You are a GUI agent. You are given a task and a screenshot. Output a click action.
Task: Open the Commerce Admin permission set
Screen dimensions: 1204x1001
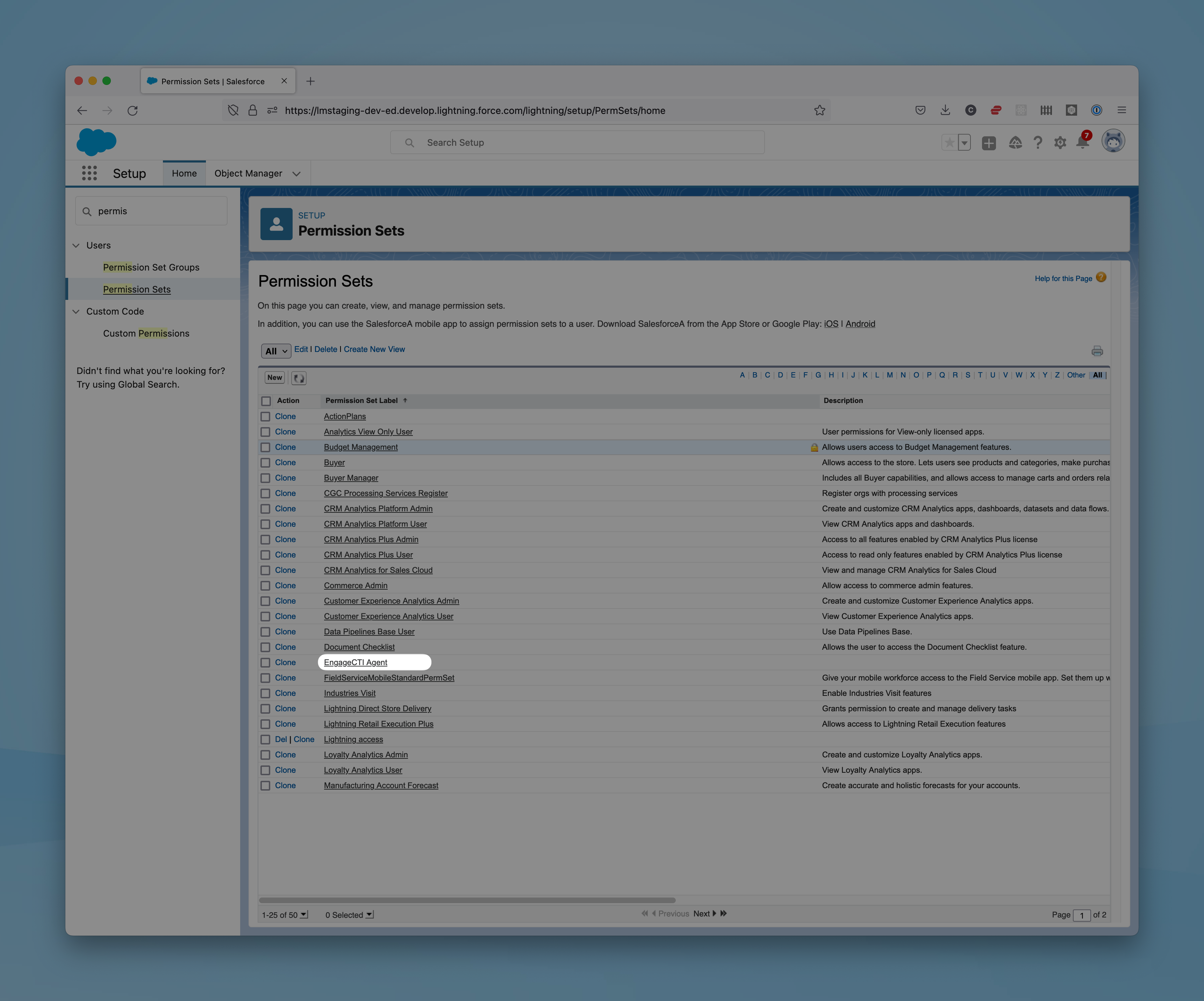point(356,585)
